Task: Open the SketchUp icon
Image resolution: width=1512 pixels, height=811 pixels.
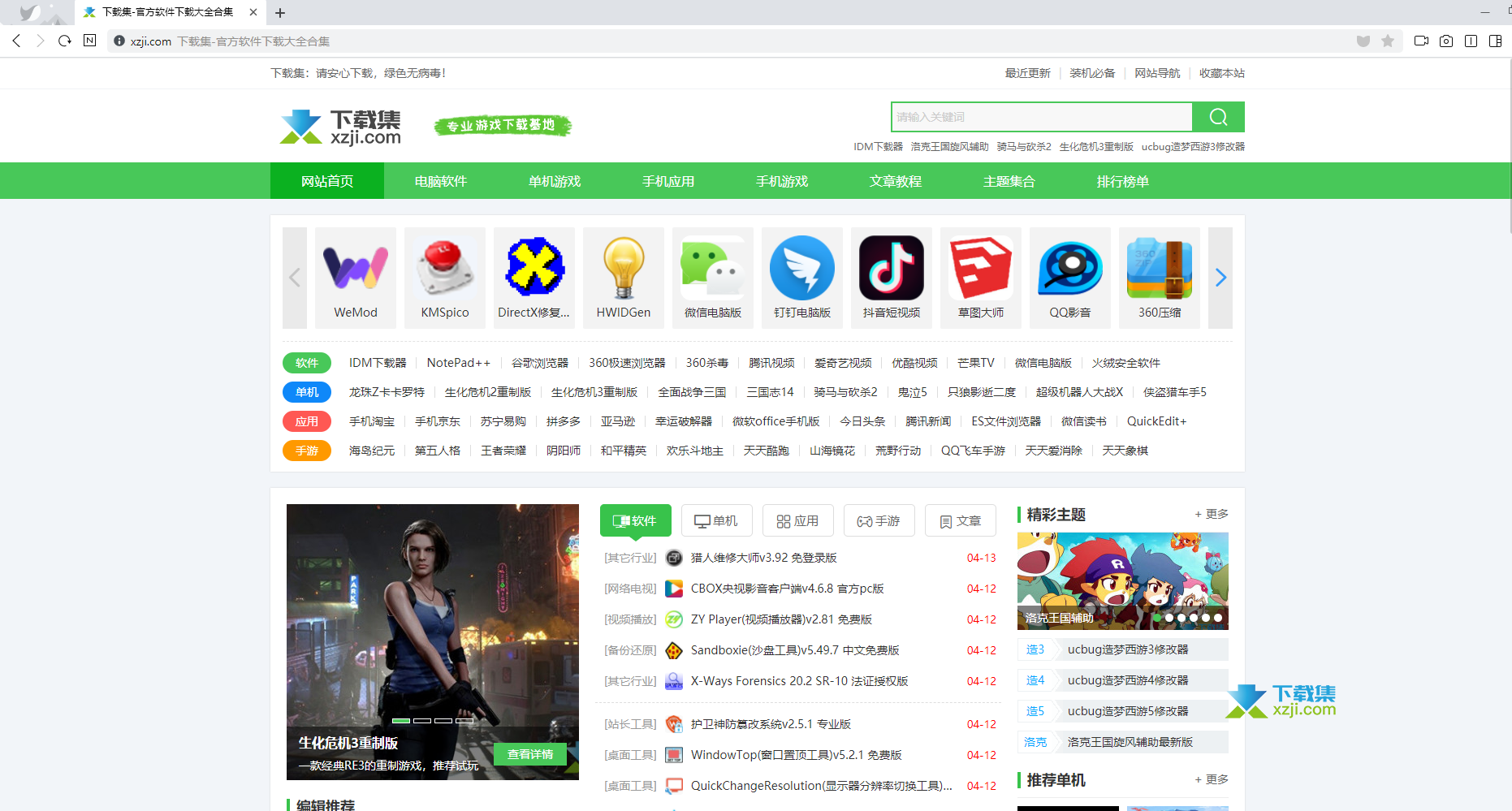Action: [x=981, y=269]
